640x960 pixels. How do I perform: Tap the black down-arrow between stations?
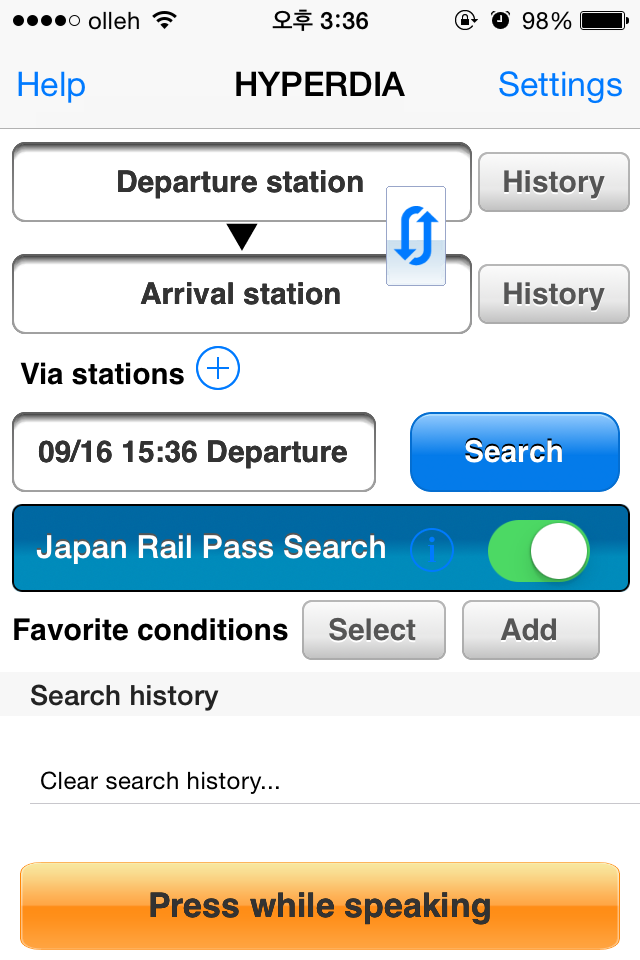coord(242,237)
